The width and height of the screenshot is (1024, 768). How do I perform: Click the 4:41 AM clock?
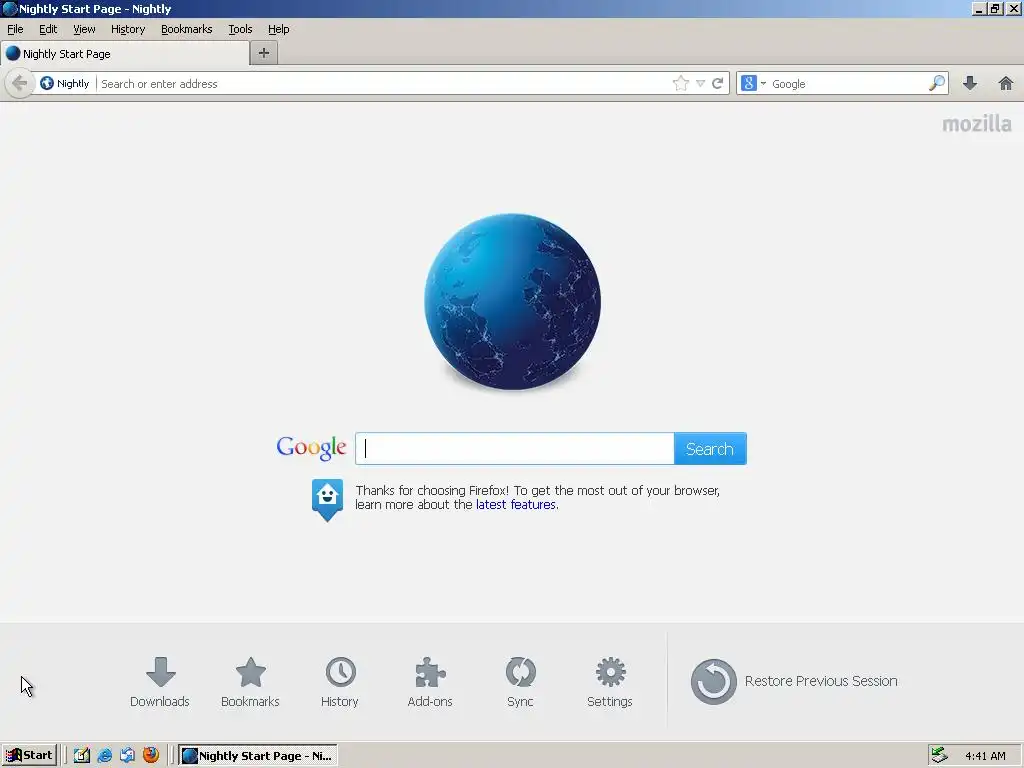pyautogui.click(x=985, y=756)
